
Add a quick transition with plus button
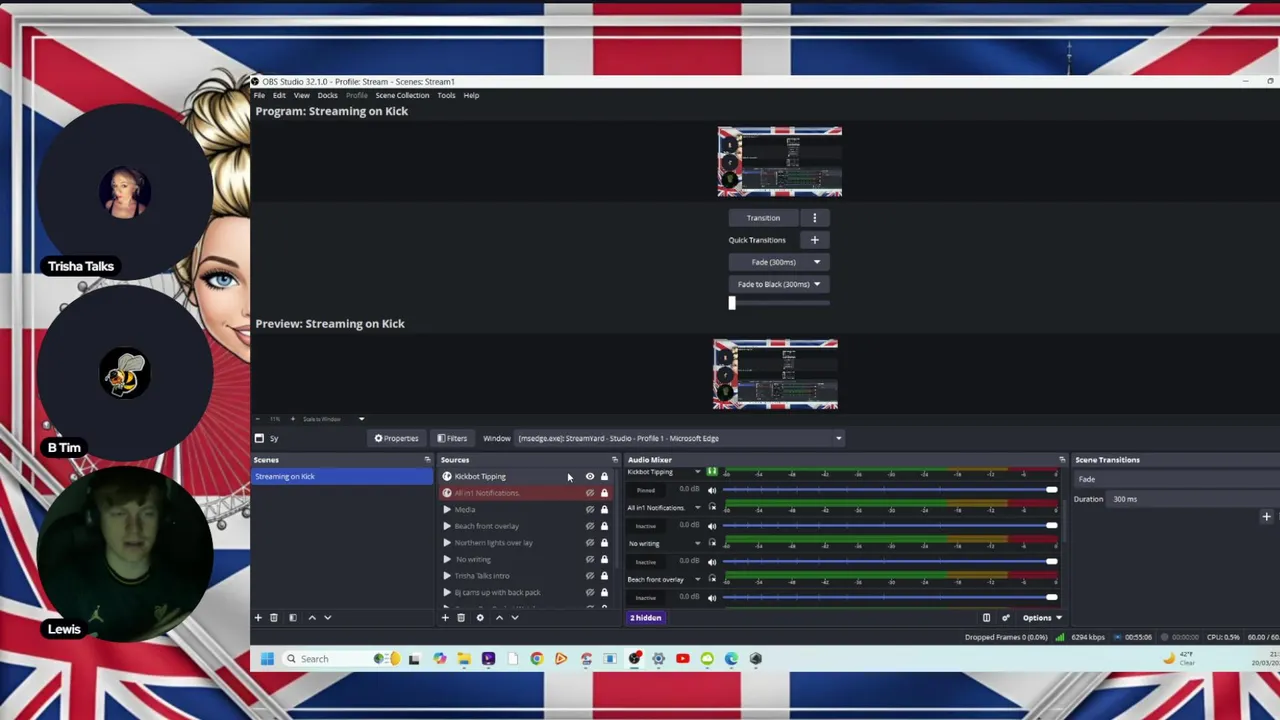(x=814, y=240)
